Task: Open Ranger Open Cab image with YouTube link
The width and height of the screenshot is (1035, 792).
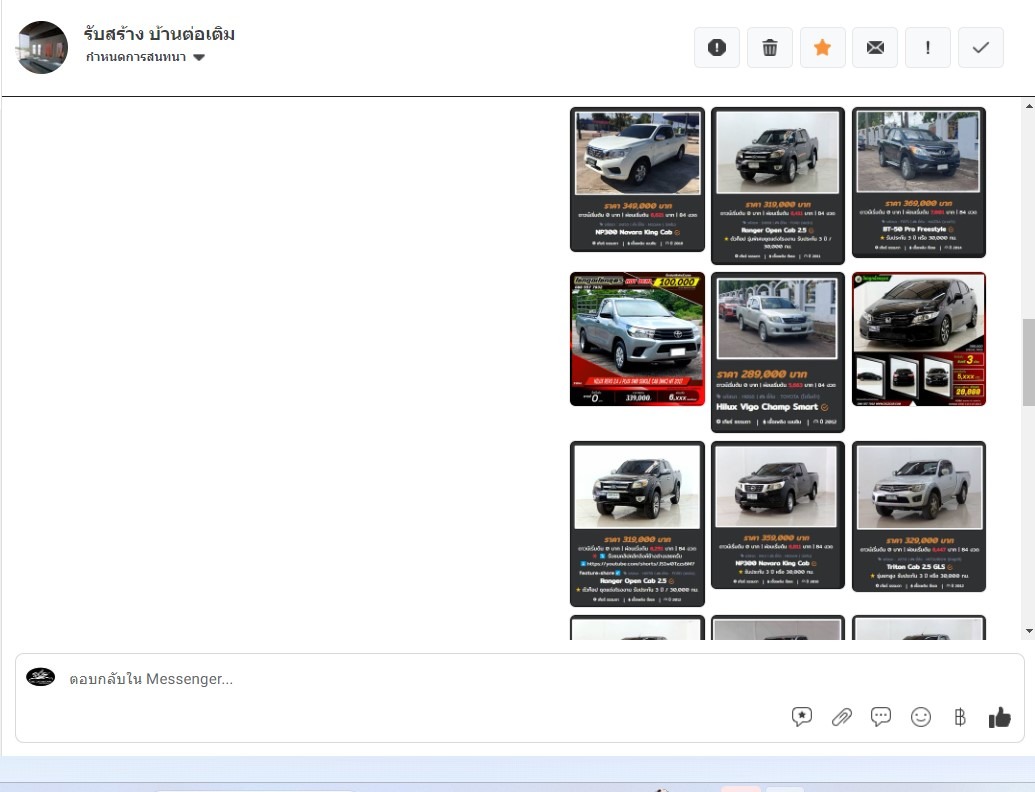Action: [x=637, y=524]
